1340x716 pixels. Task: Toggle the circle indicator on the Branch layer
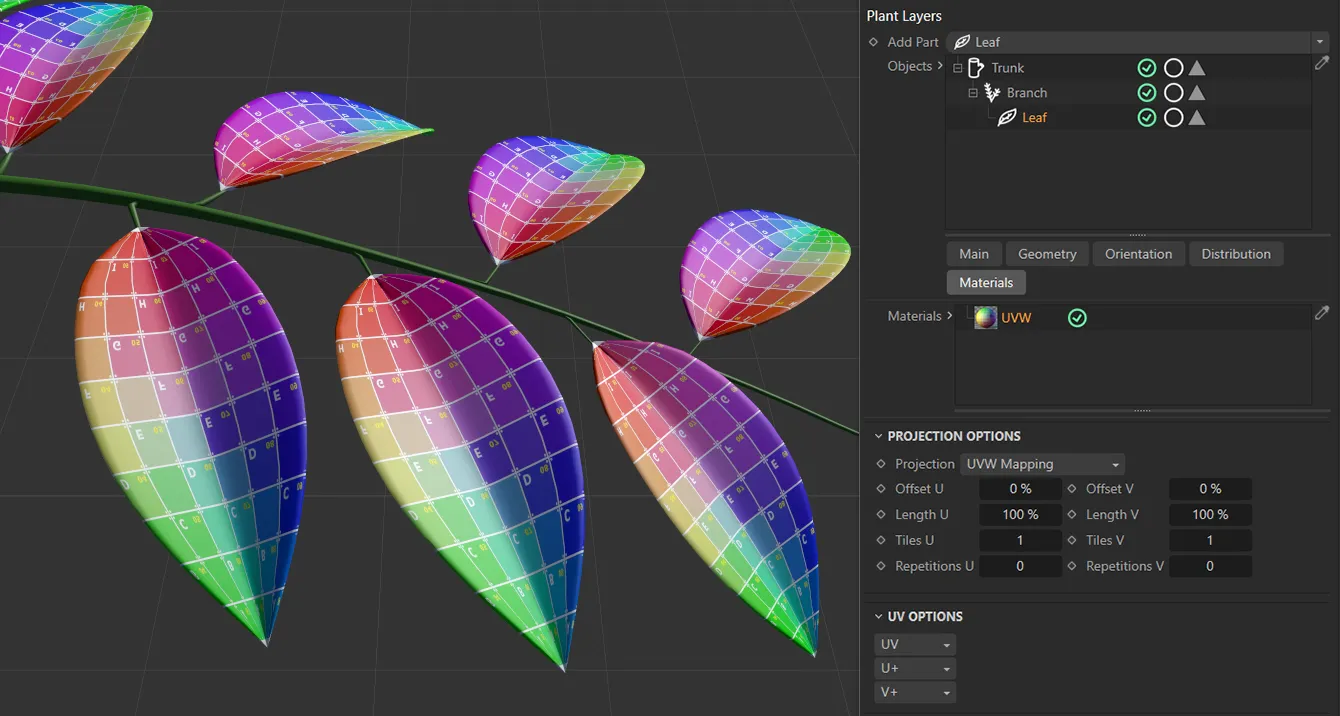1172,92
